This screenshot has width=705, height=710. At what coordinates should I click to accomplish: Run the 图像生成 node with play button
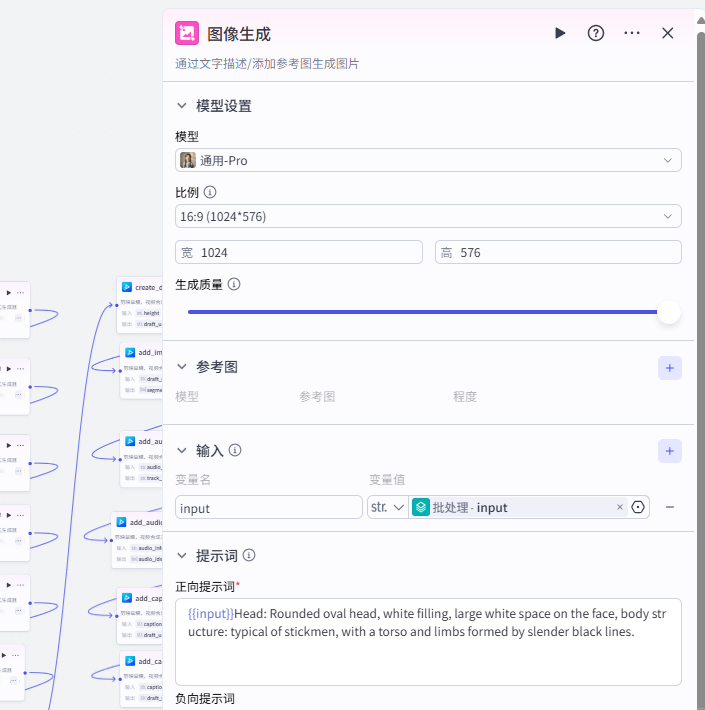560,33
